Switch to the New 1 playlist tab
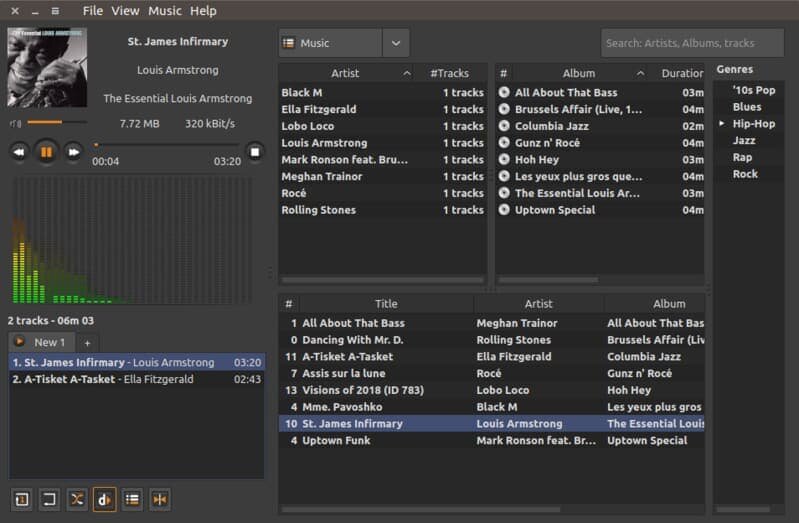 (42, 342)
